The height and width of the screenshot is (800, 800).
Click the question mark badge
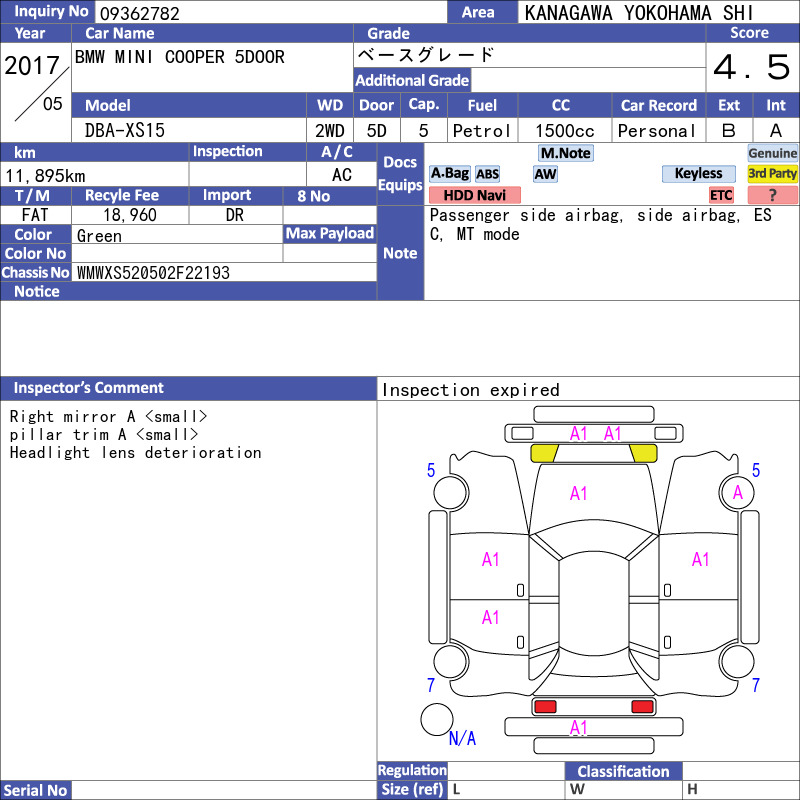point(772,195)
